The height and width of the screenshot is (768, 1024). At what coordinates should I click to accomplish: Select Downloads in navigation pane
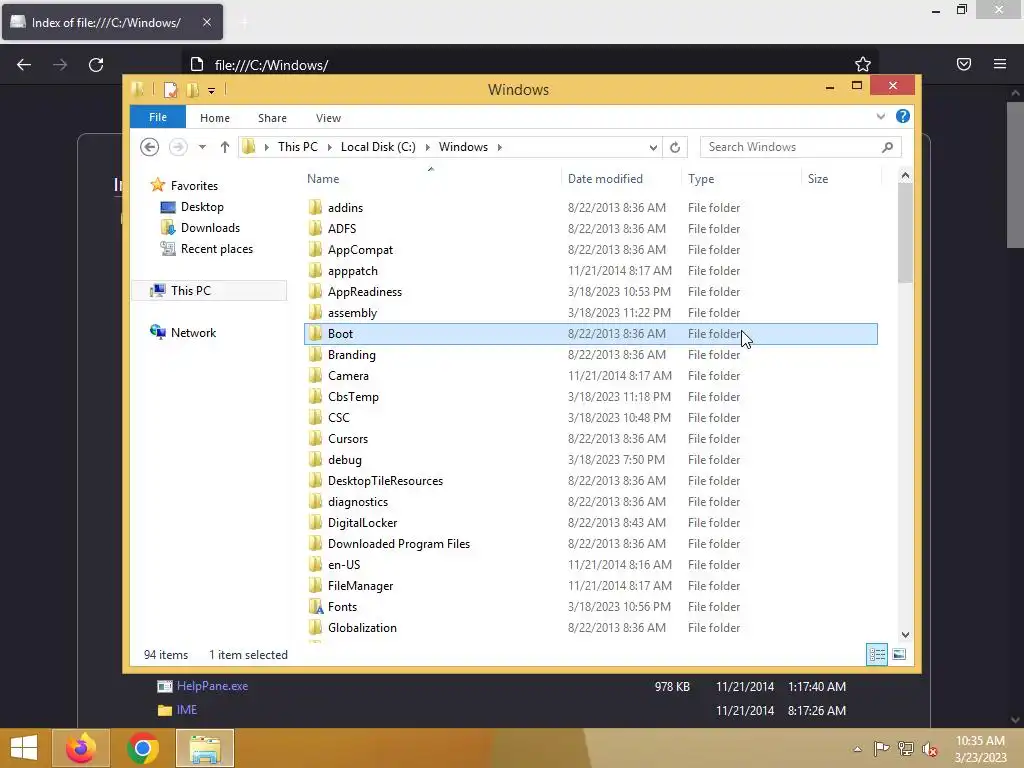tap(210, 227)
